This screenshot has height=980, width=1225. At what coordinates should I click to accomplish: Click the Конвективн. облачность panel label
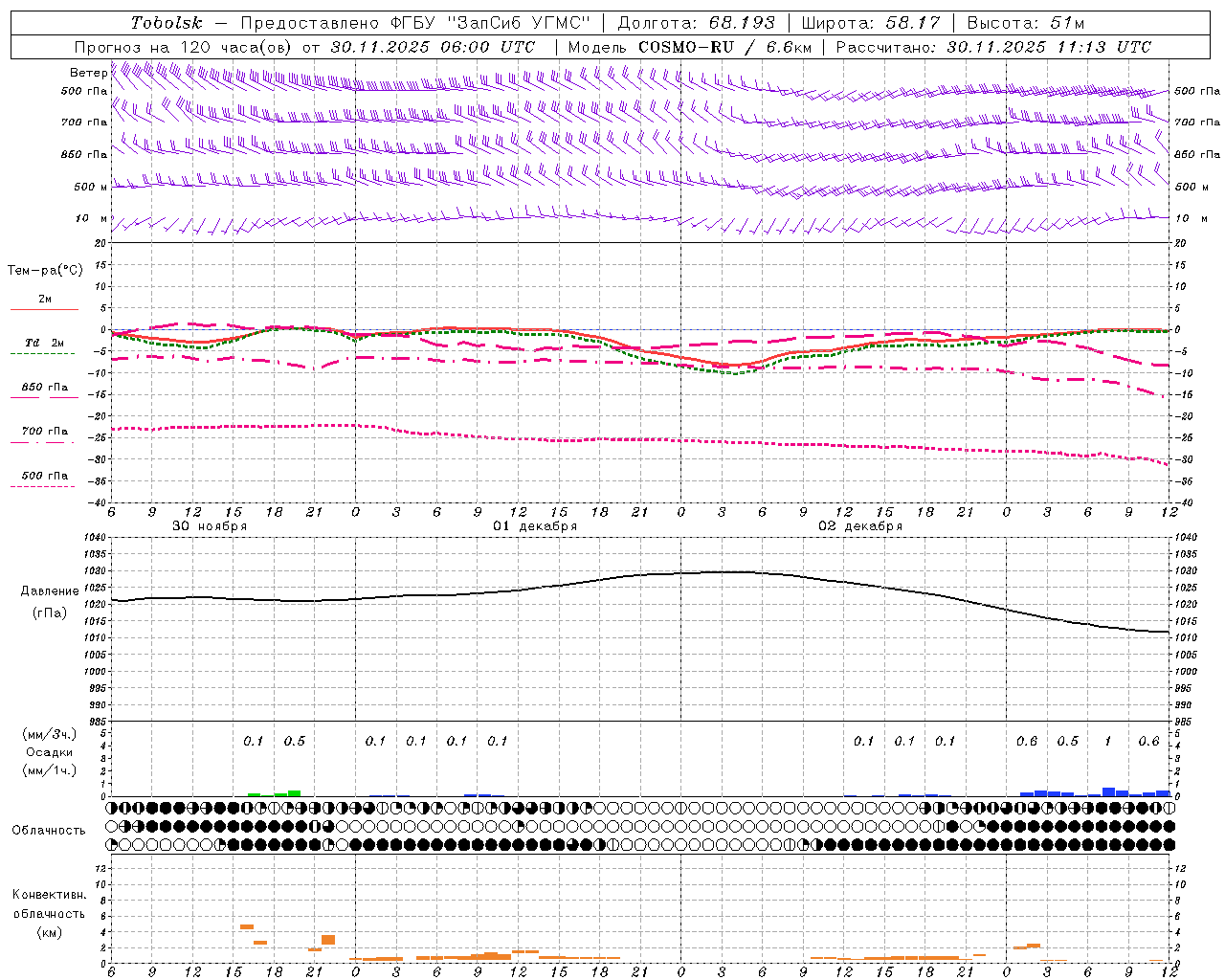(x=49, y=904)
